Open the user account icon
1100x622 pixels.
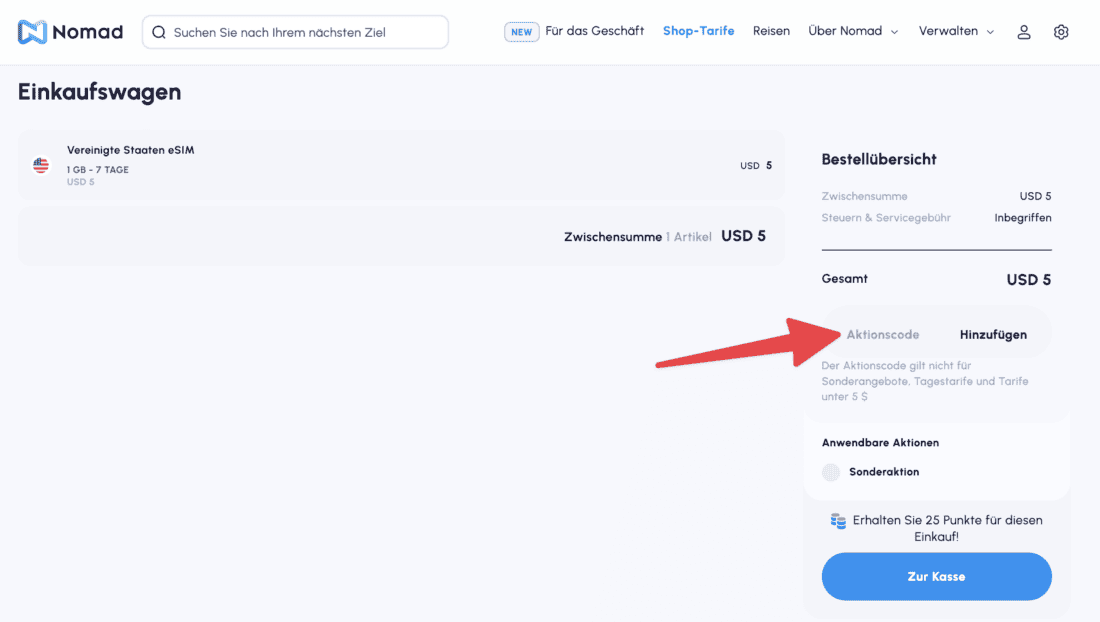pos(1024,32)
